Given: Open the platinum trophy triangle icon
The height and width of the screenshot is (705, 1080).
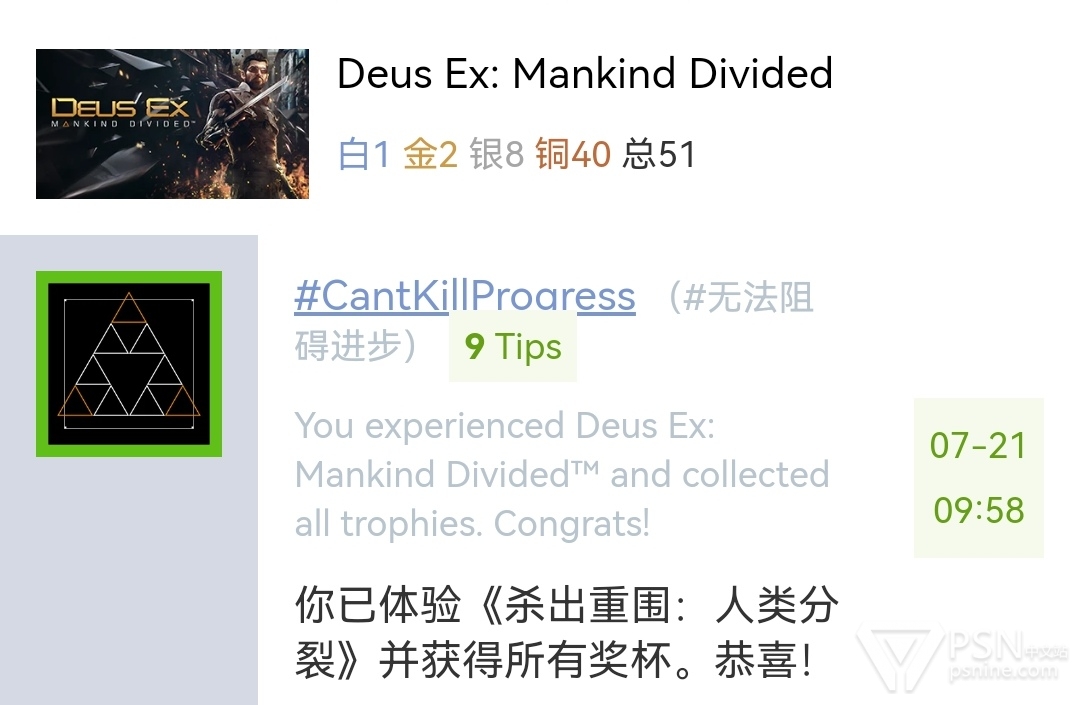Looking at the screenshot, I should [x=129, y=364].
